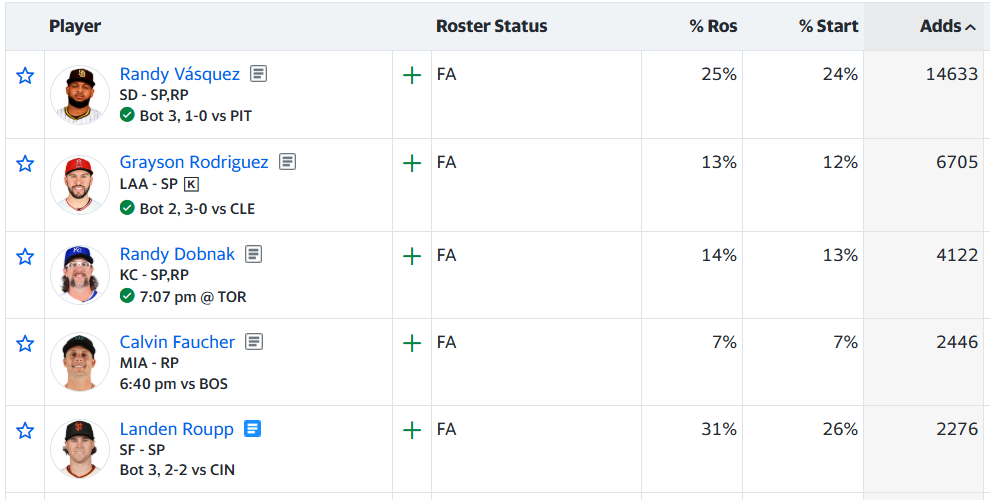
Task: Click Grayson Rodriguez's headshot photo
Action: (x=80, y=184)
